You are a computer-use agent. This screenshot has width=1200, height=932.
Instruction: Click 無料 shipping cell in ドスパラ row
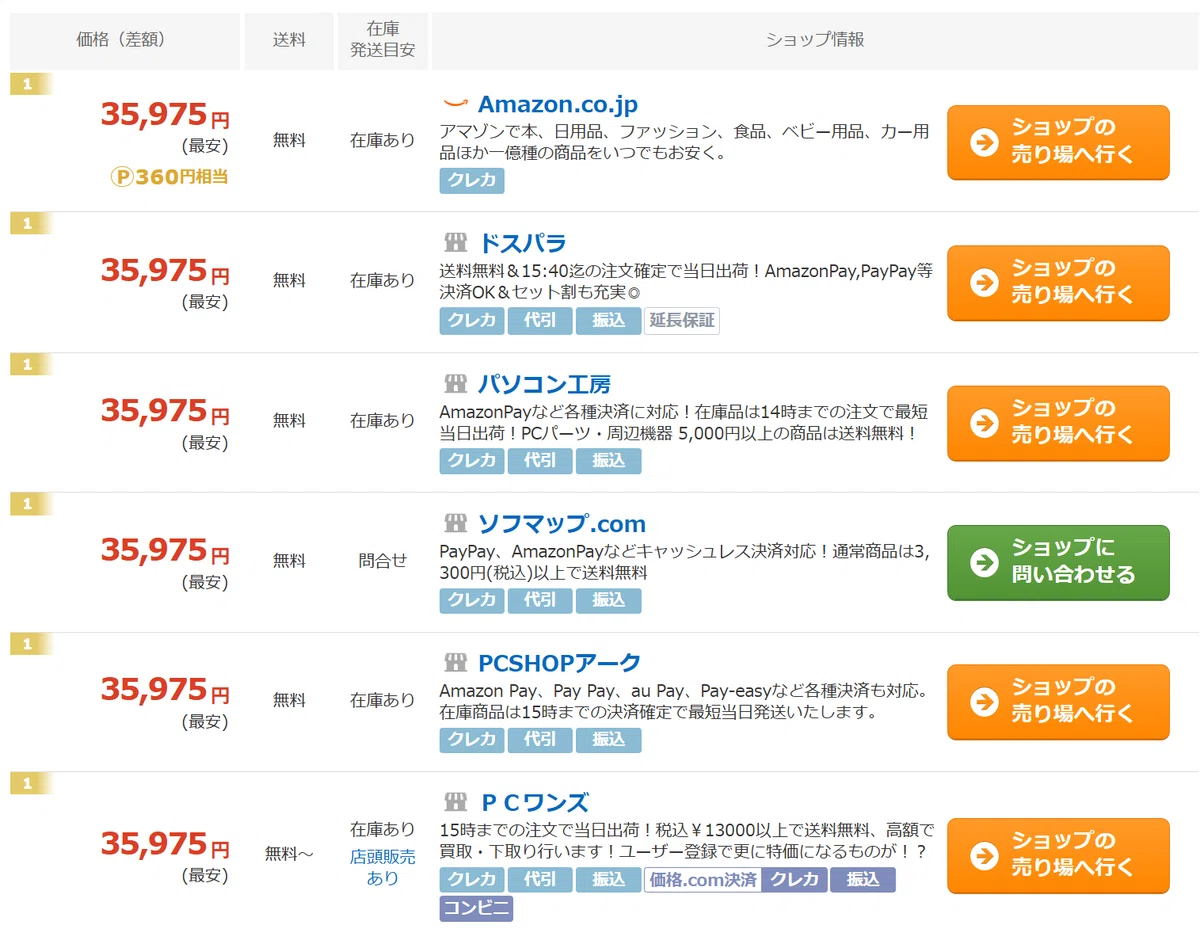click(289, 281)
